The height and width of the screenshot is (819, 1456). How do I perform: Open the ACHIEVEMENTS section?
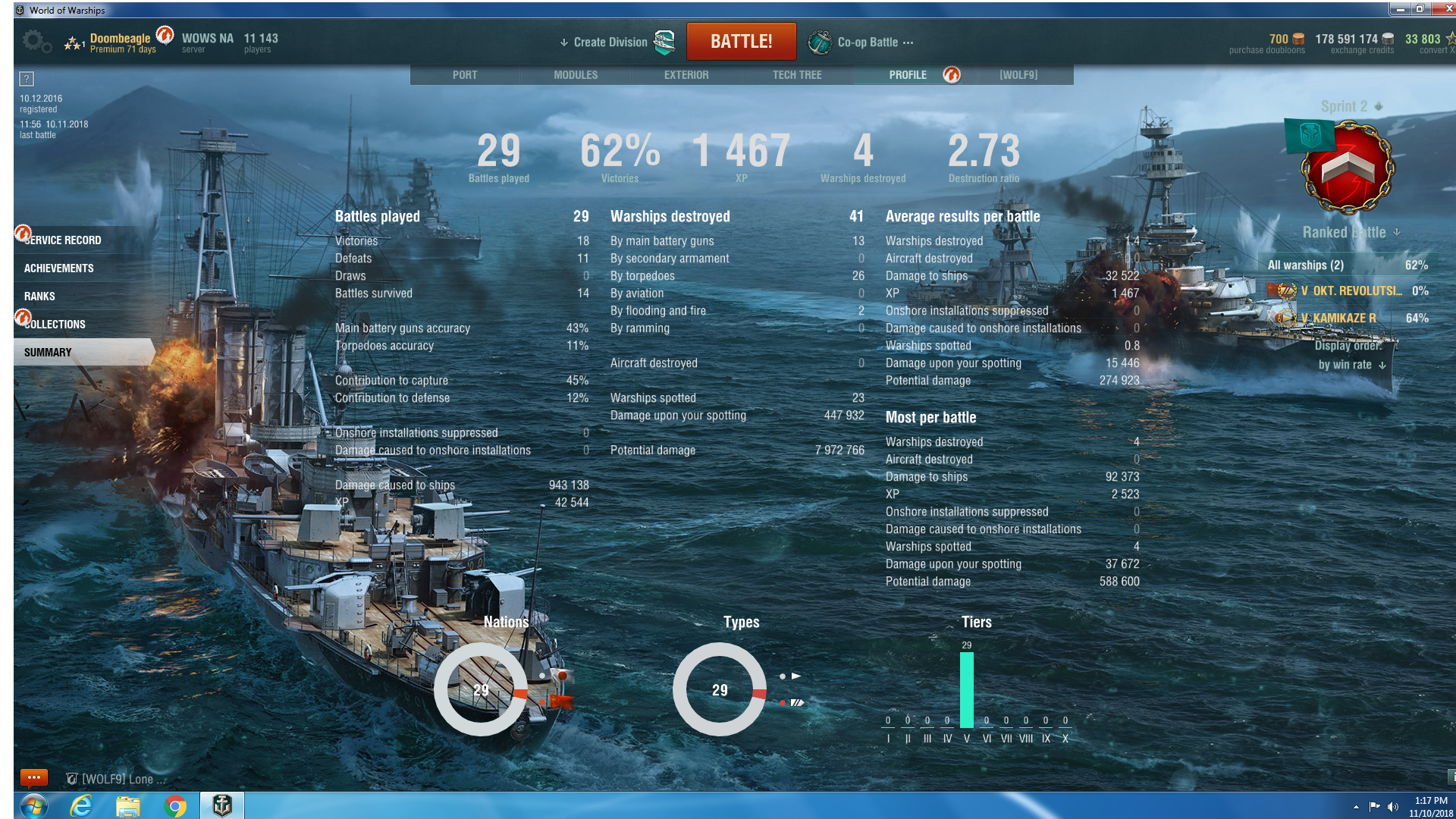click(x=57, y=267)
